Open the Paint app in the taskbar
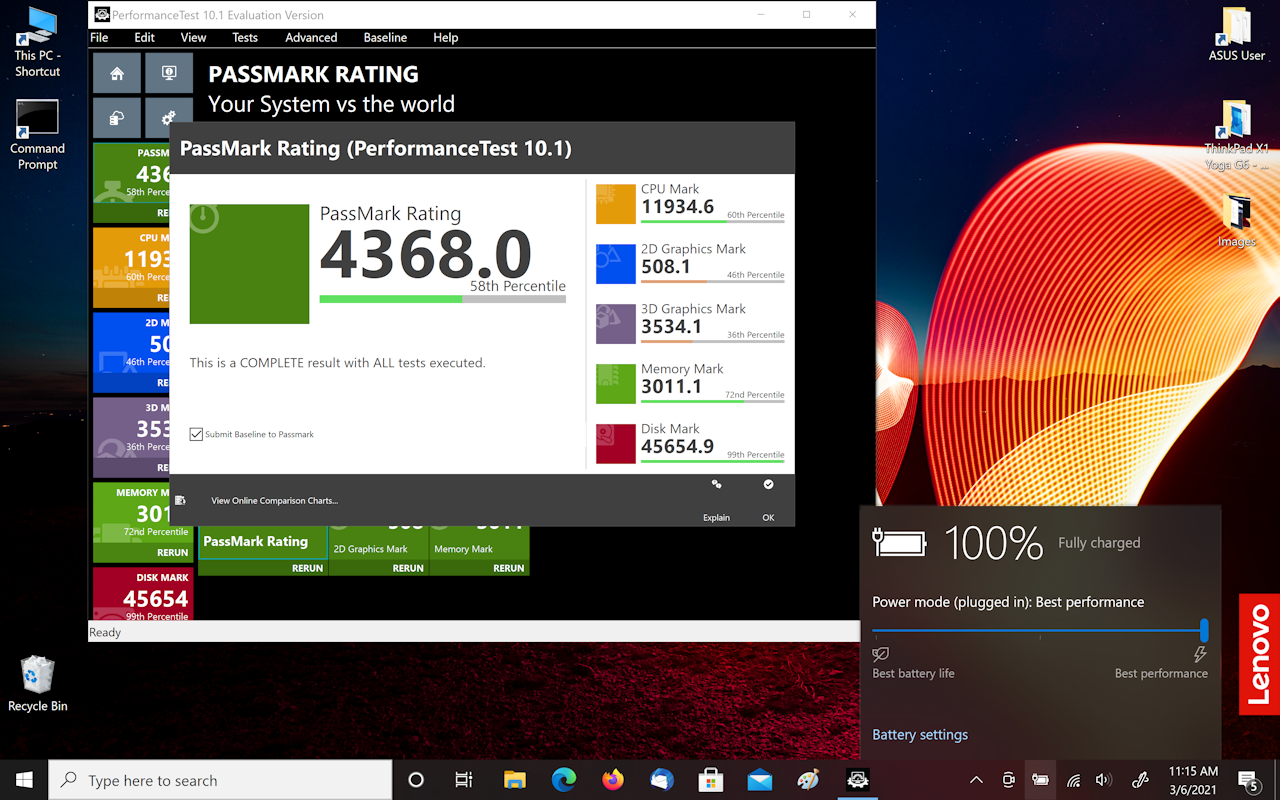Image resolution: width=1280 pixels, height=800 pixels. (x=808, y=780)
